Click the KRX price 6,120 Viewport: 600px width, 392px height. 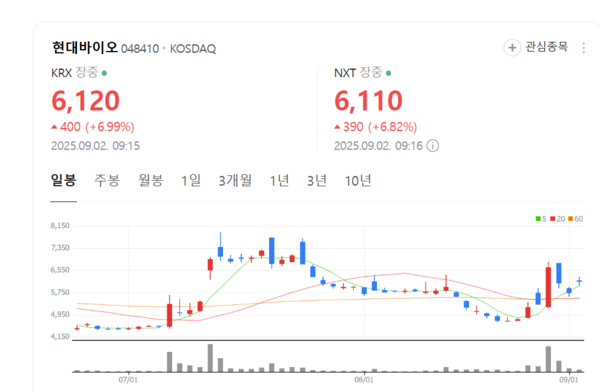(85, 101)
